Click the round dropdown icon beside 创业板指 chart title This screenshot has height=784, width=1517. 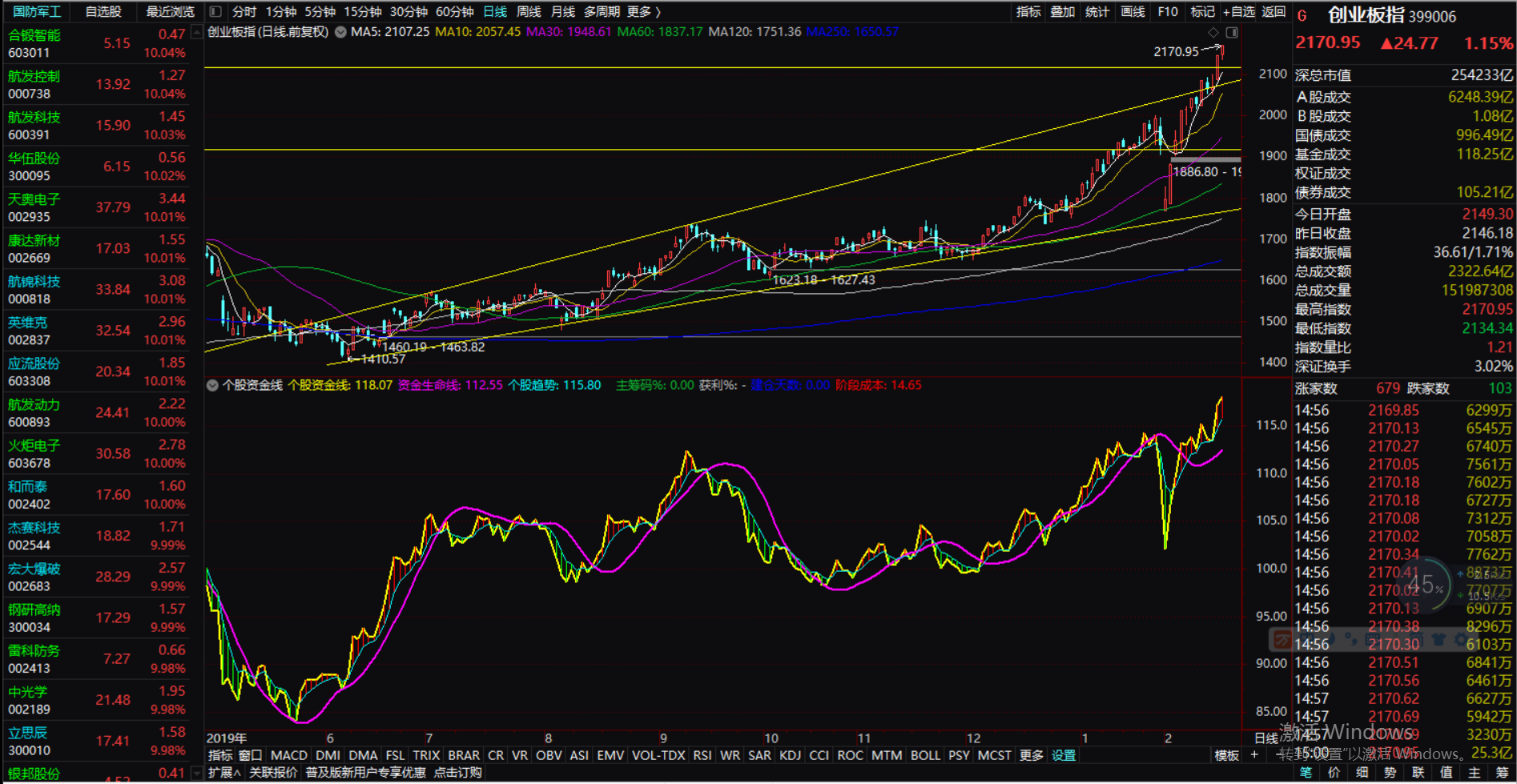click(340, 32)
